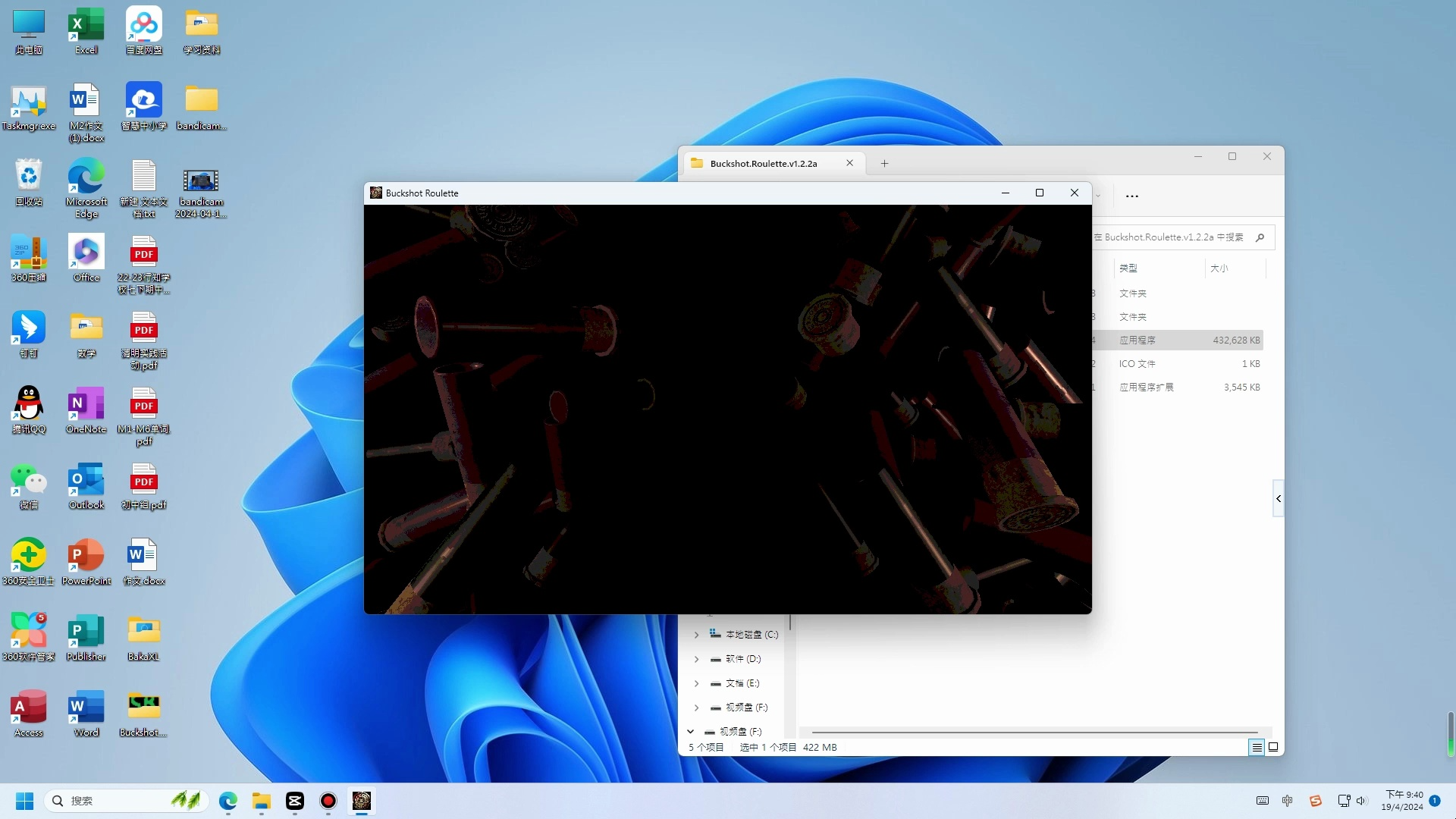Select the bandicam folder on the desktop
This screenshot has width=1456, height=819.
(202, 107)
